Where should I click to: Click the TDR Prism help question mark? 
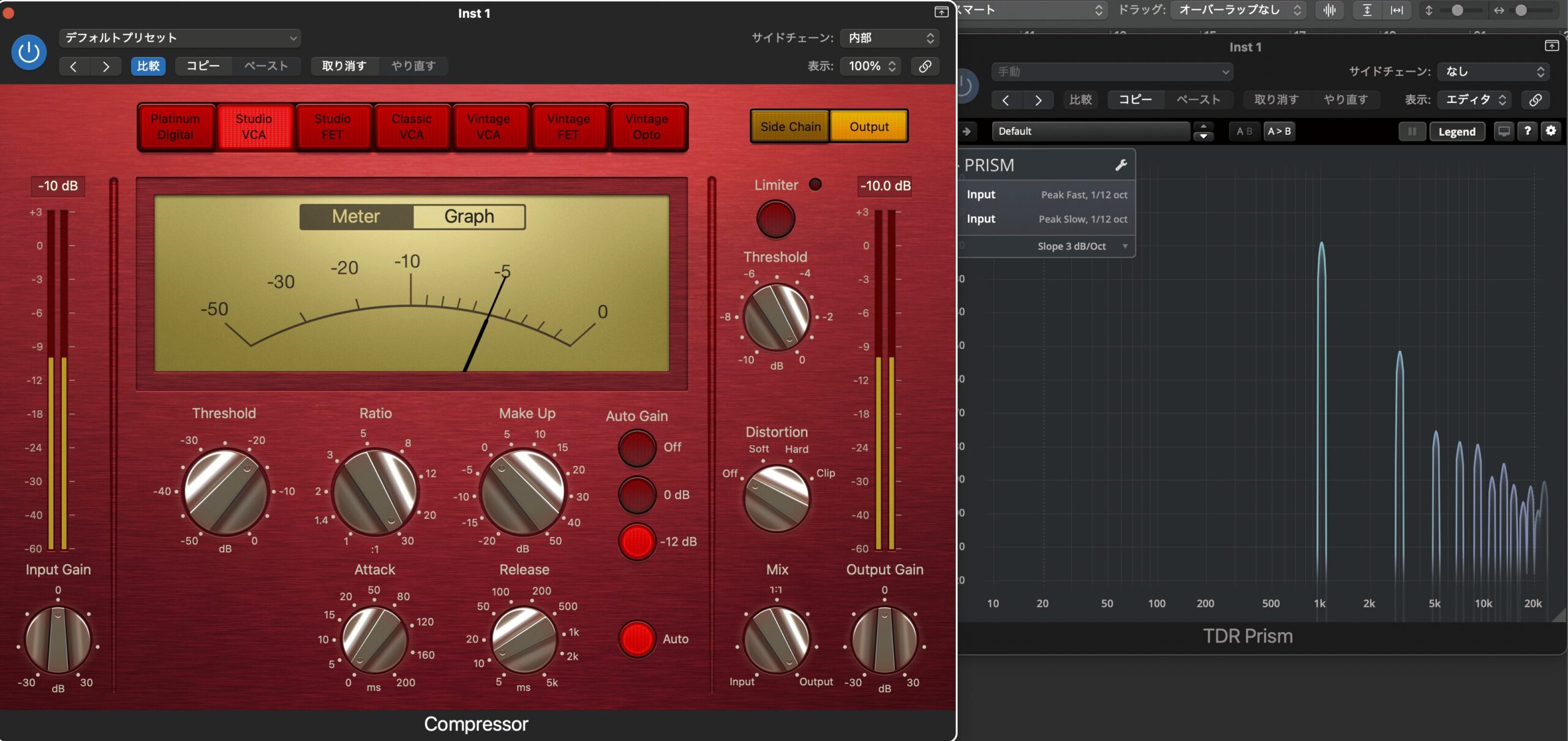tap(1528, 130)
